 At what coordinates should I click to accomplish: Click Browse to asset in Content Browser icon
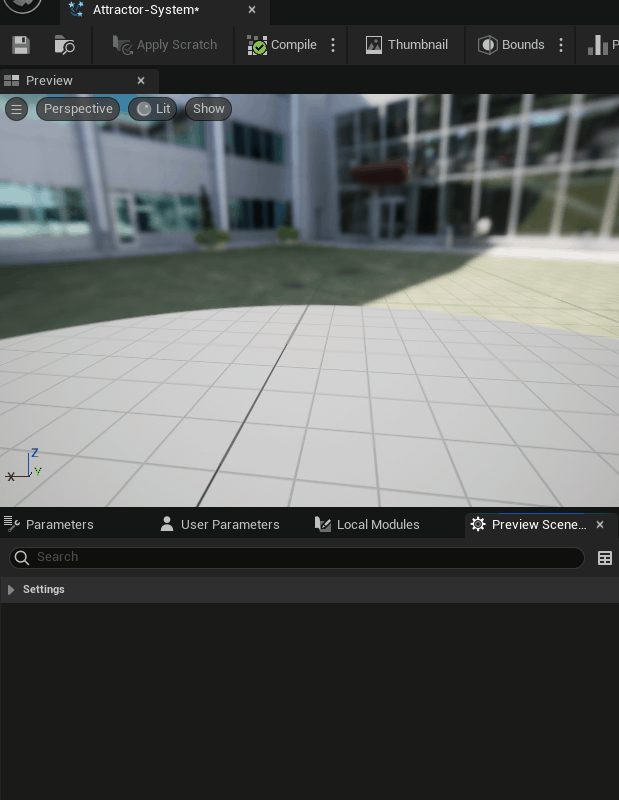(64, 45)
